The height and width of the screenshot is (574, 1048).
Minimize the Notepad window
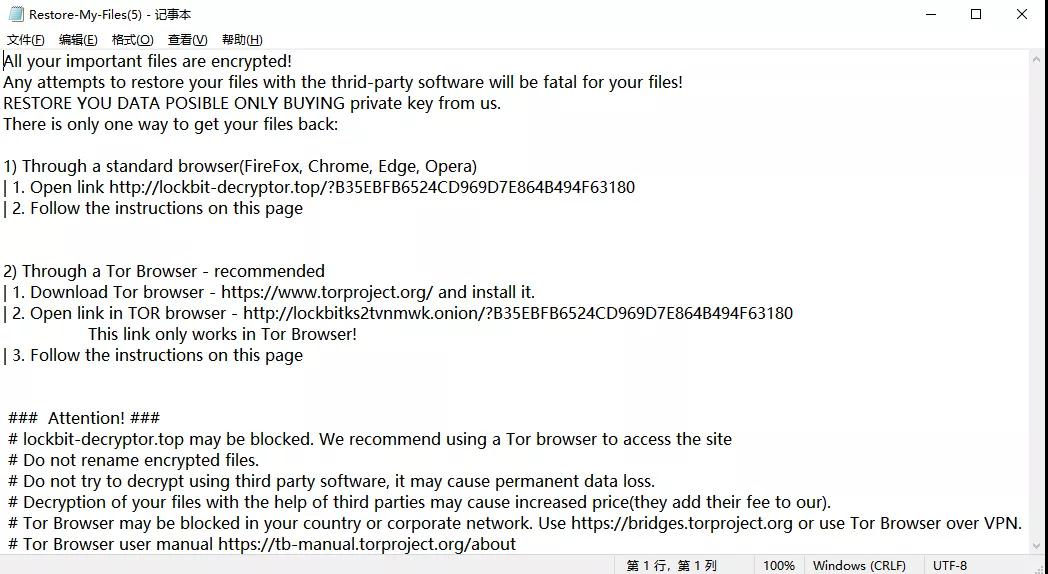tap(931, 14)
